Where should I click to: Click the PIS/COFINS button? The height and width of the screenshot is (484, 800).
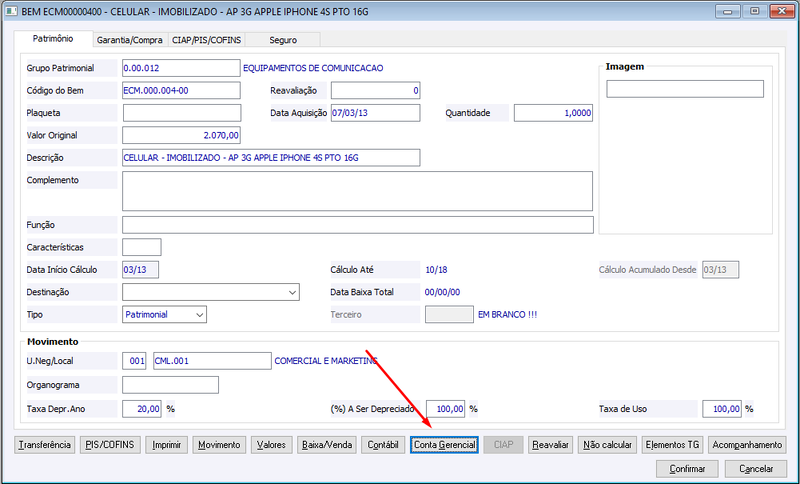(110, 445)
